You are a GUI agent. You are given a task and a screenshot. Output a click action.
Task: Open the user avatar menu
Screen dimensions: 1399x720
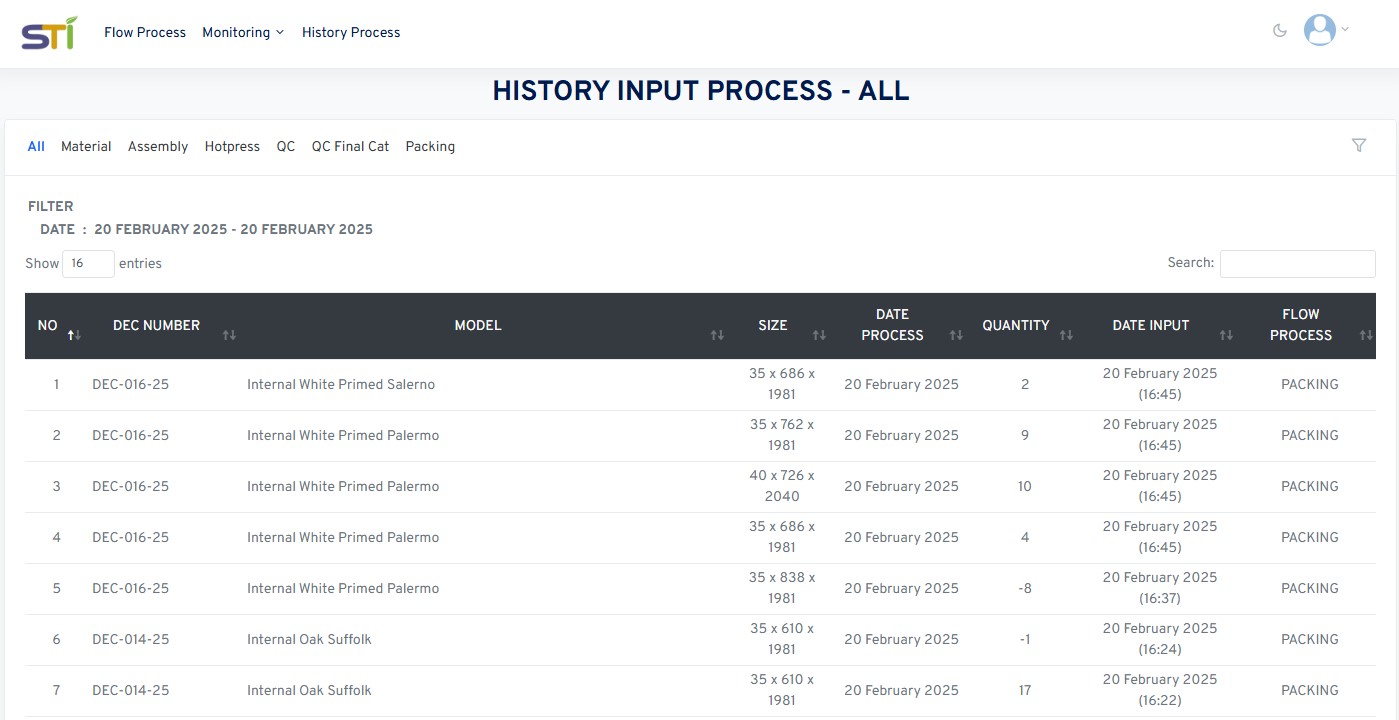[x=1320, y=30]
